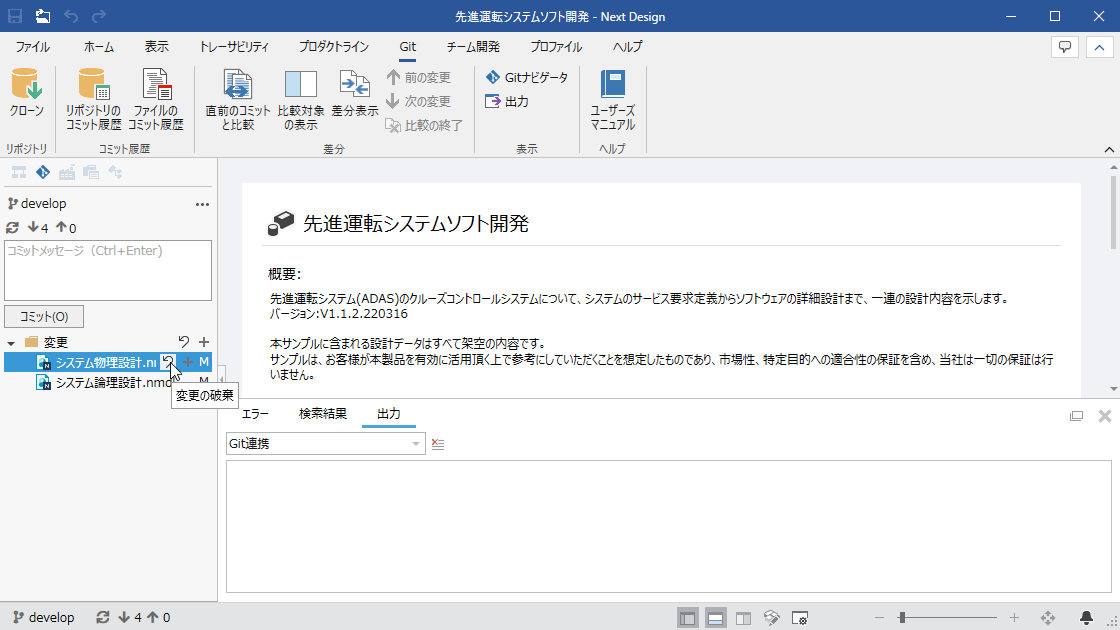Image resolution: width=1120 pixels, height=630 pixels.
Task: Click the redo icon in title bar
Action: (99, 16)
